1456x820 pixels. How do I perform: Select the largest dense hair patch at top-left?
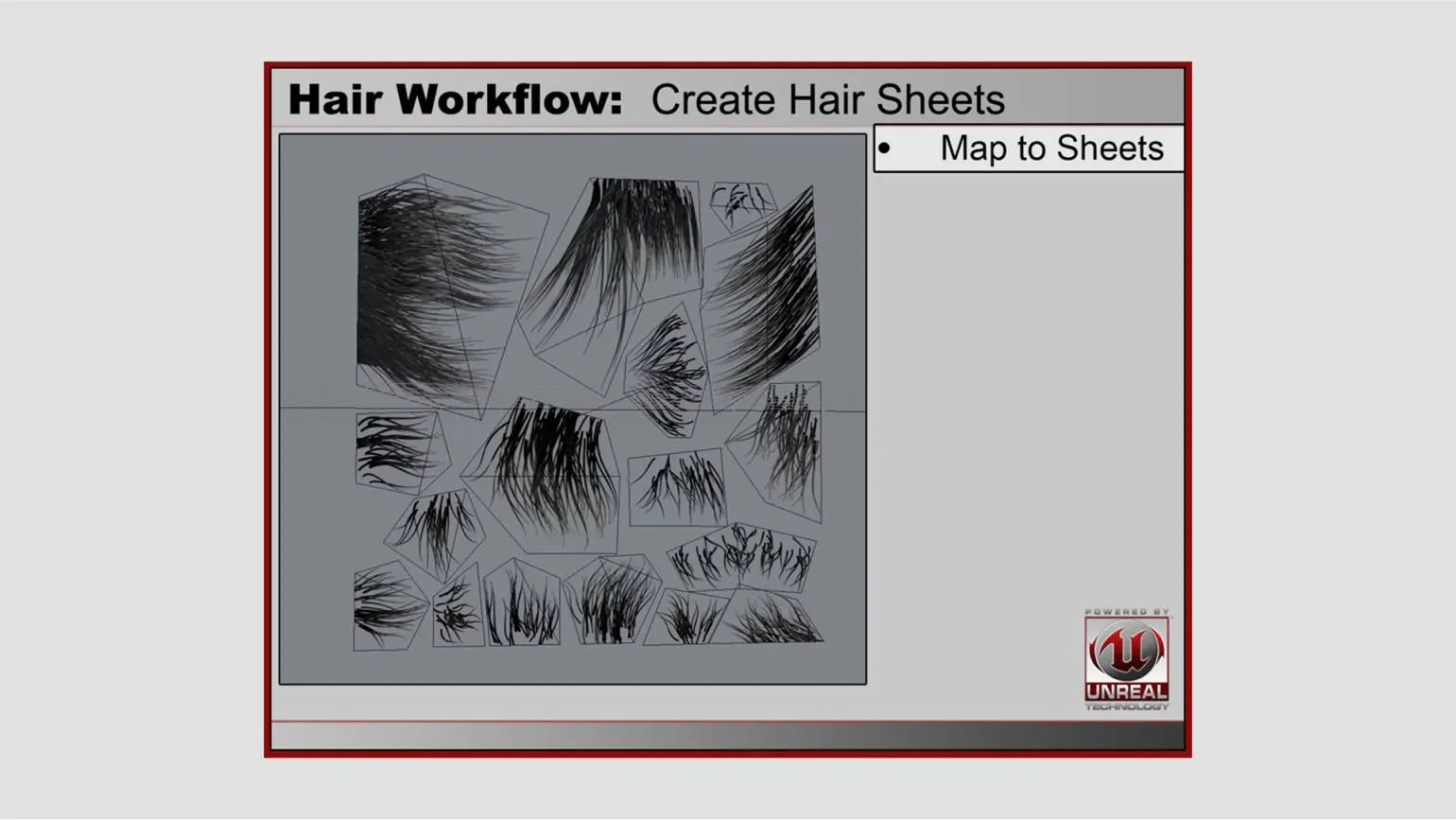point(425,288)
